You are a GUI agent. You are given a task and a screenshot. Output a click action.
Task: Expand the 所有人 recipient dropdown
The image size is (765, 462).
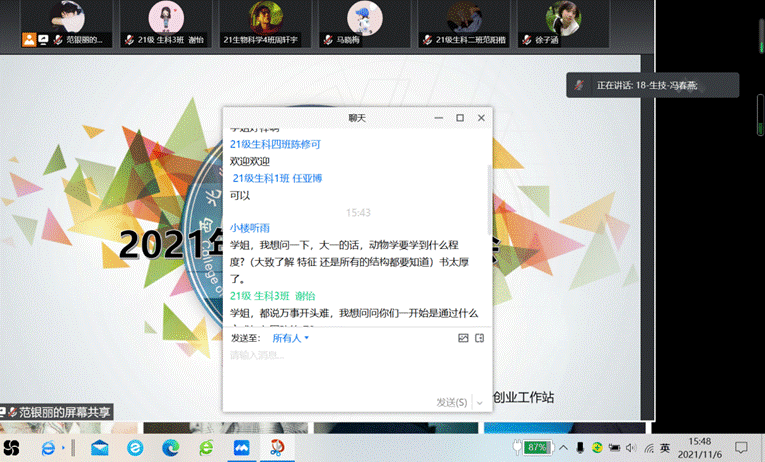291,338
